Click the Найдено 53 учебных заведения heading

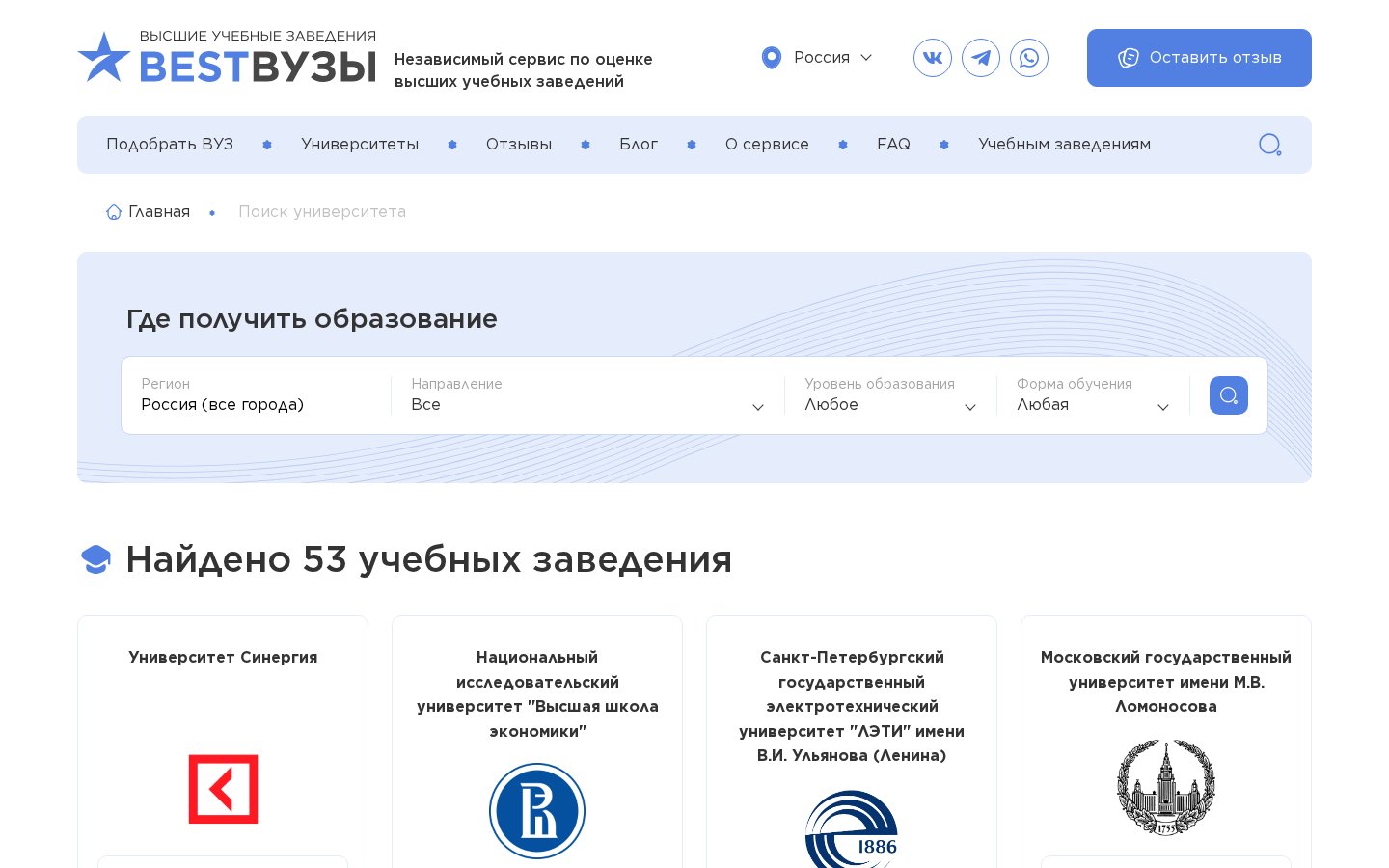428,559
